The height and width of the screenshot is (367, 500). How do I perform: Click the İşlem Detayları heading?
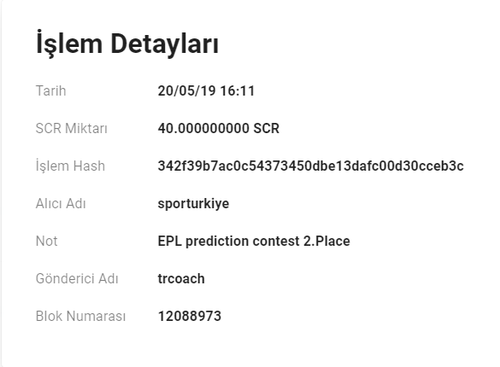pos(127,44)
